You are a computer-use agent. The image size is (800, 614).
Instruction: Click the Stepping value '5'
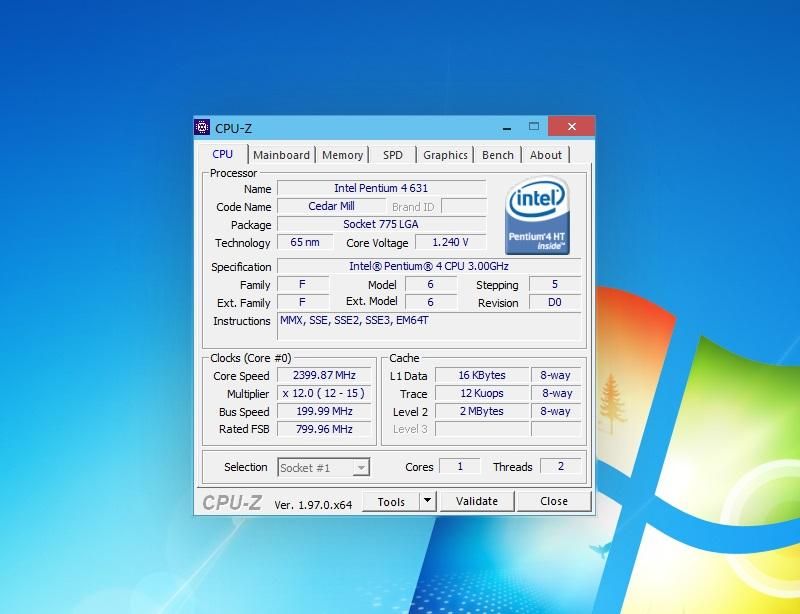click(x=555, y=284)
